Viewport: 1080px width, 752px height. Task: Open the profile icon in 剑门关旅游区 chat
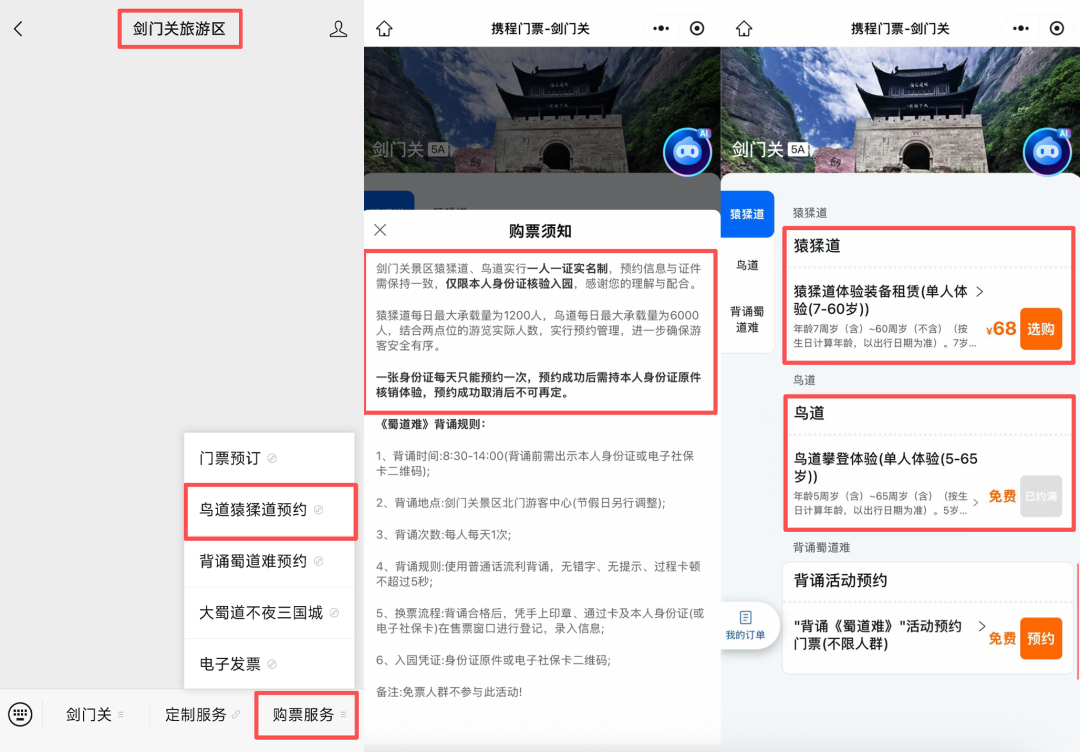338,29
